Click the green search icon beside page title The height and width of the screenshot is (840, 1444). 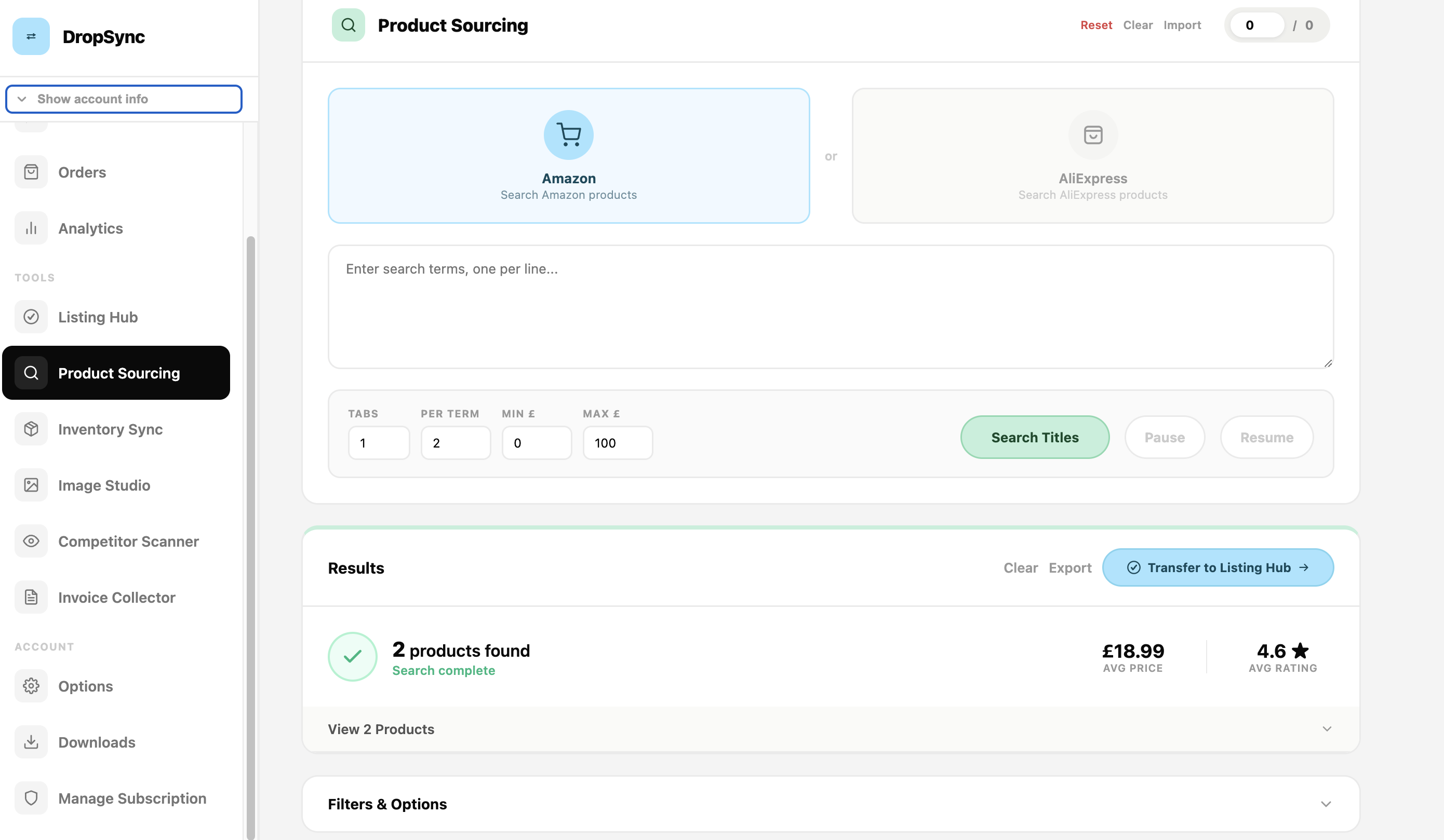point(349,24)
